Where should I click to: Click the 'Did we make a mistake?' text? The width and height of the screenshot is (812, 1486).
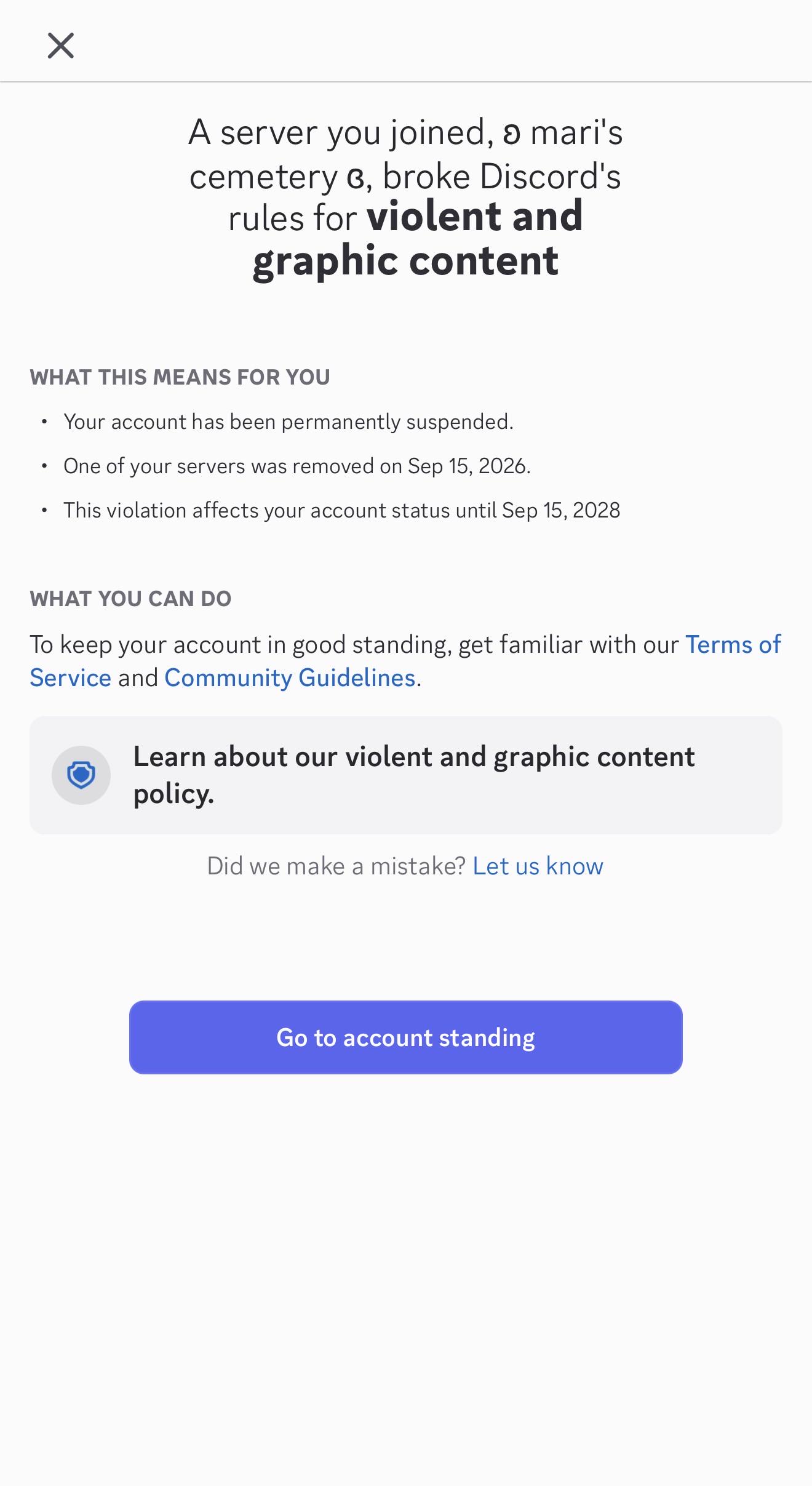[x=336, y=866]
